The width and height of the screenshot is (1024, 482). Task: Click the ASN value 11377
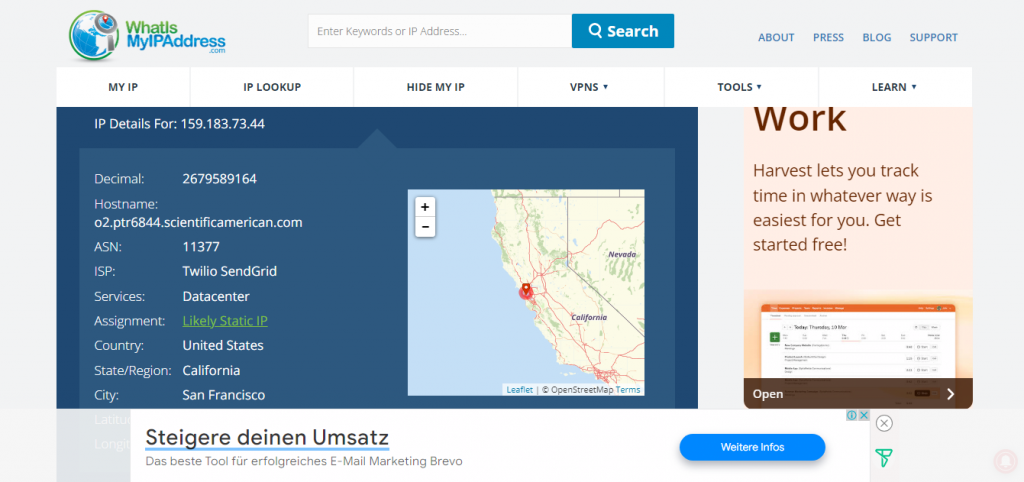[x=201, y=247]
